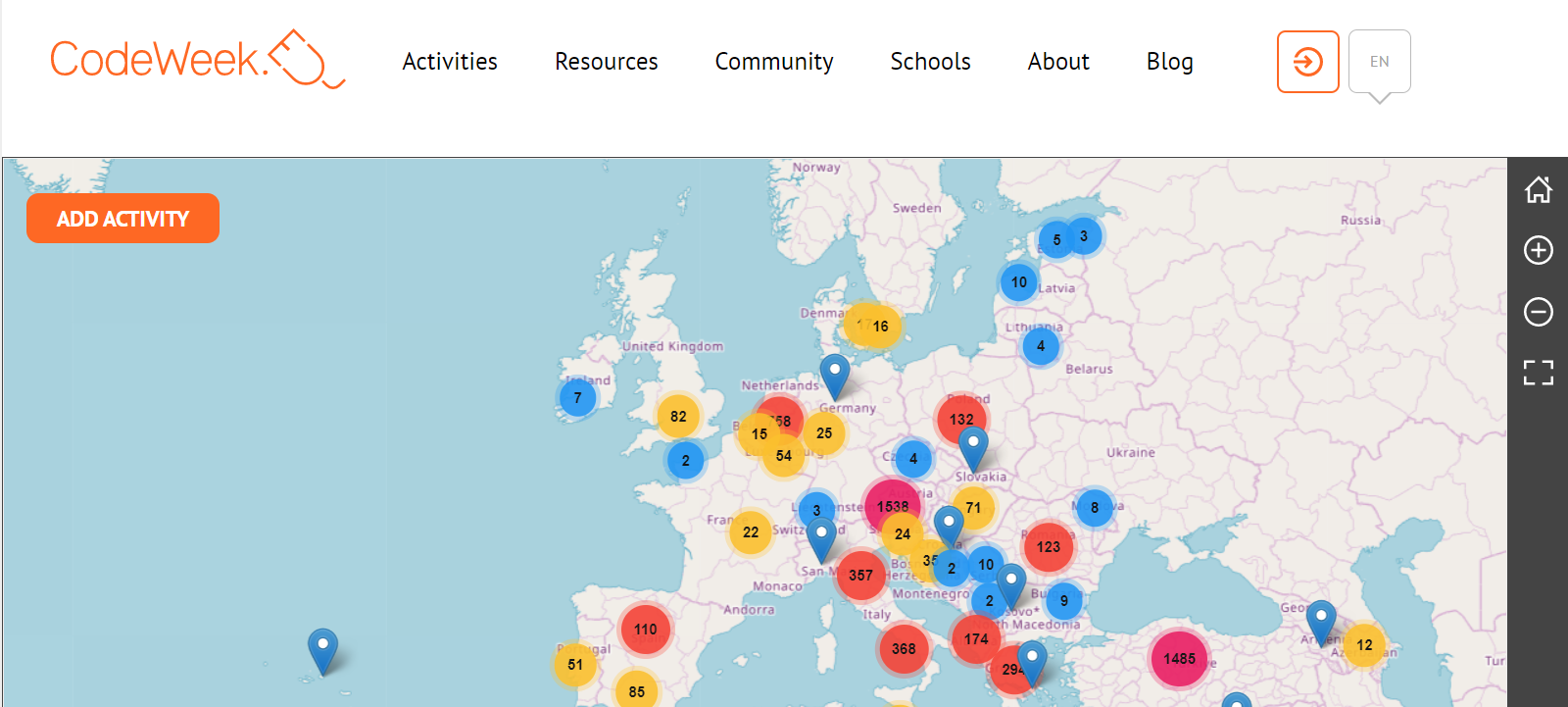Click the ADD ACTIVITY button
1568x707 pixels.
(122, 218)
